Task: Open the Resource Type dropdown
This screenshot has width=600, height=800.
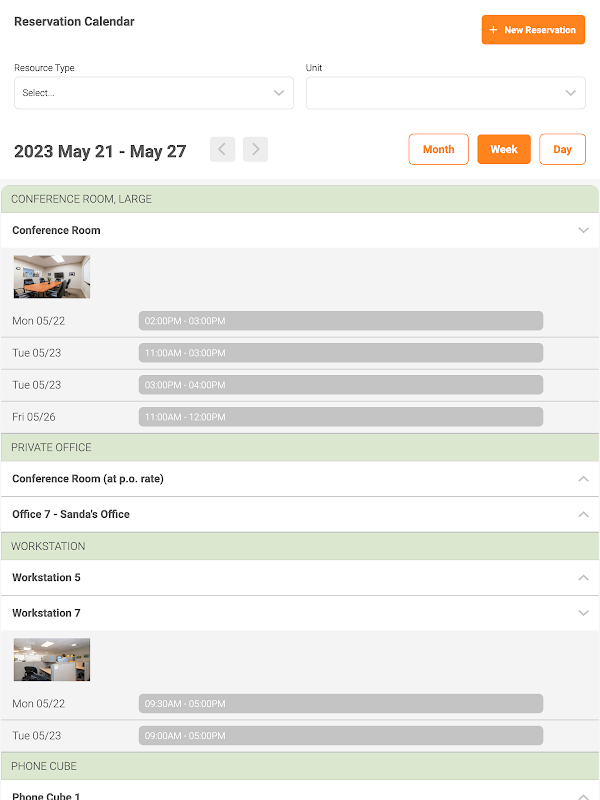Action: point(154,93)
